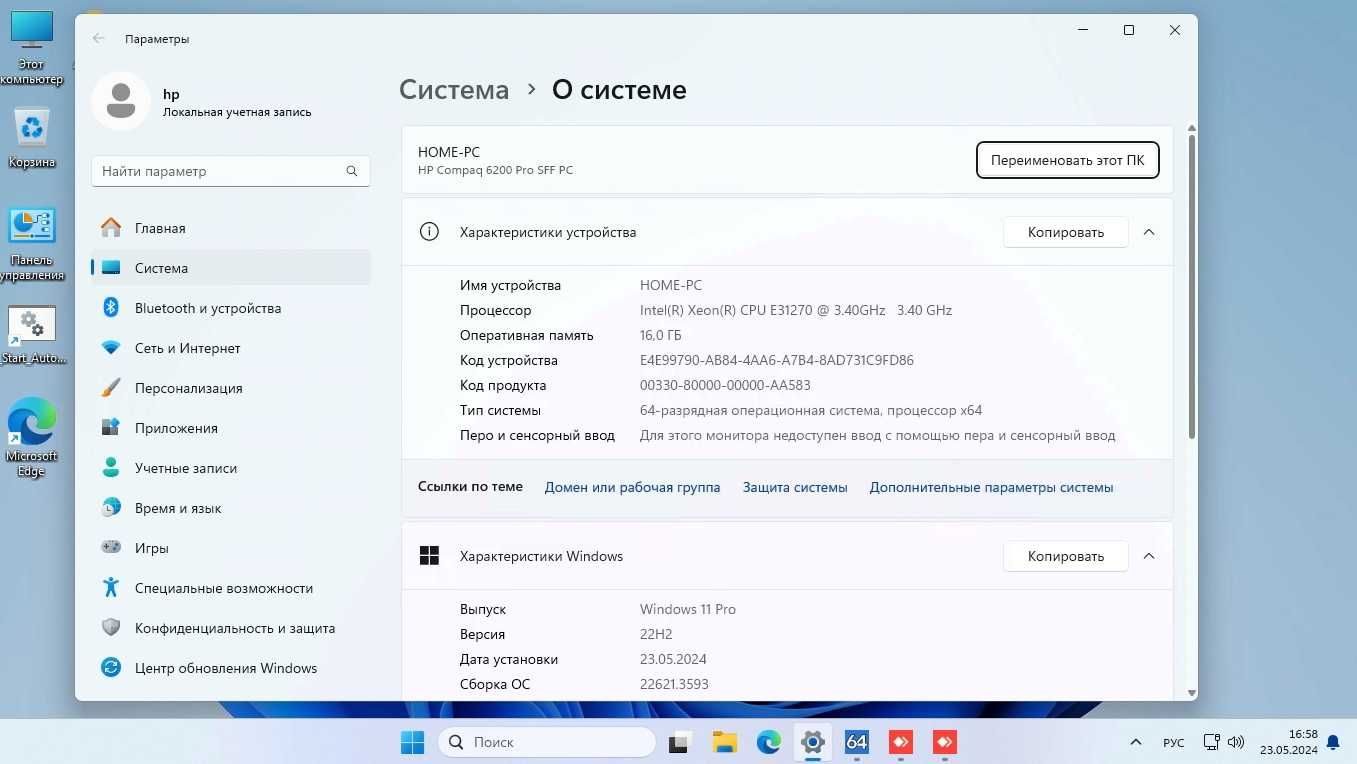Click the Сеть и Интернет wifi icon
The image size is (1357, 764).
tap(112, 348)
